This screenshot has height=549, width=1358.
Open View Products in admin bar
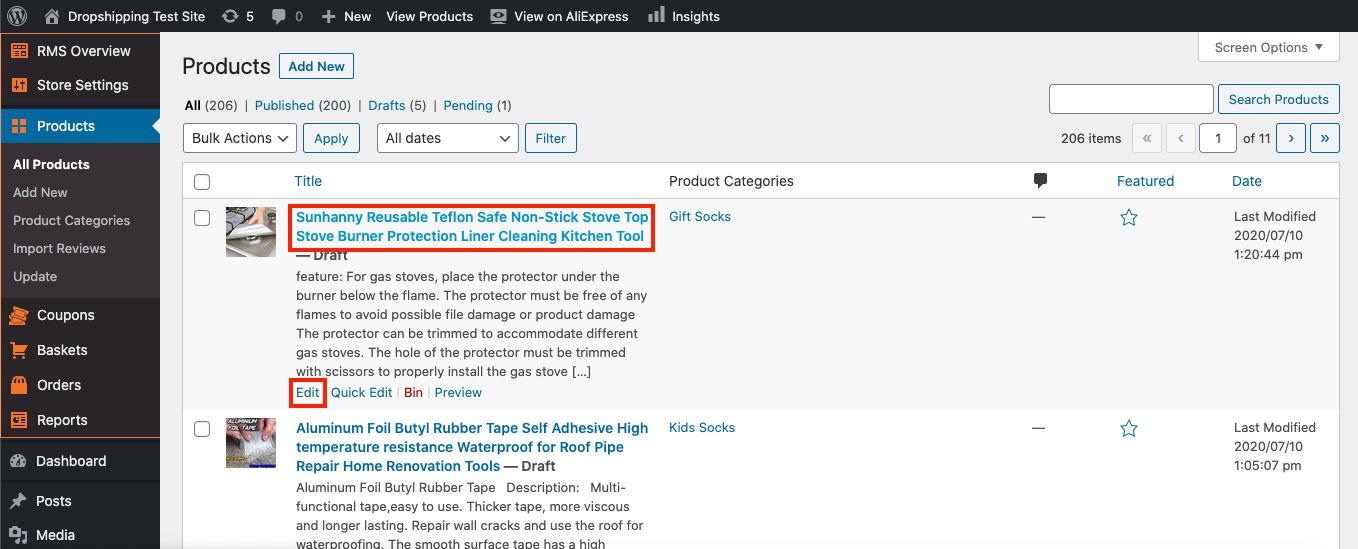[x=429, y=16]
